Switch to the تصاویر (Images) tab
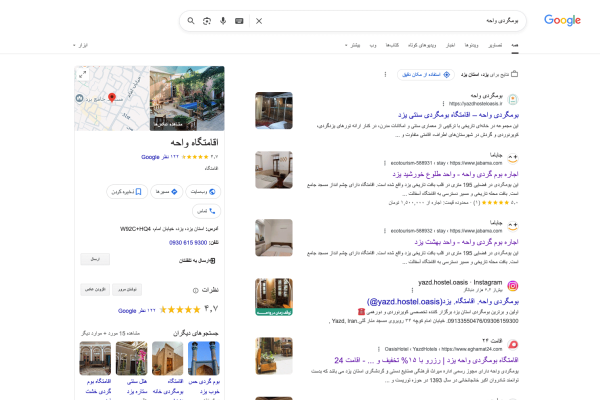The width and height of the screenshot is (600, 400). [495, 45]
